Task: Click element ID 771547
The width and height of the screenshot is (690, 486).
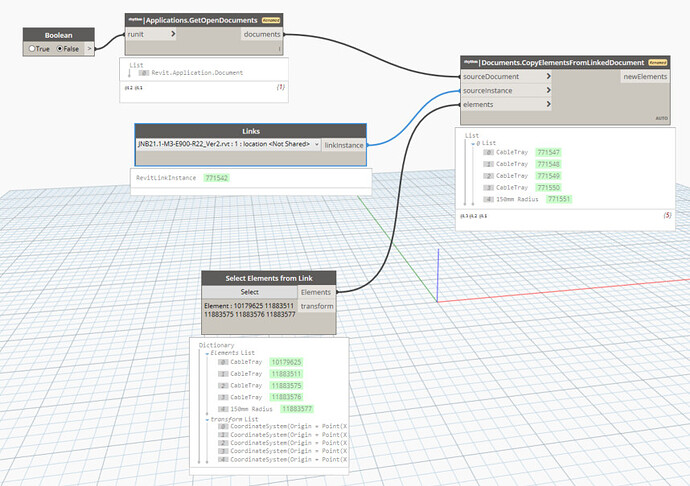Action: (x=548, y=152)
